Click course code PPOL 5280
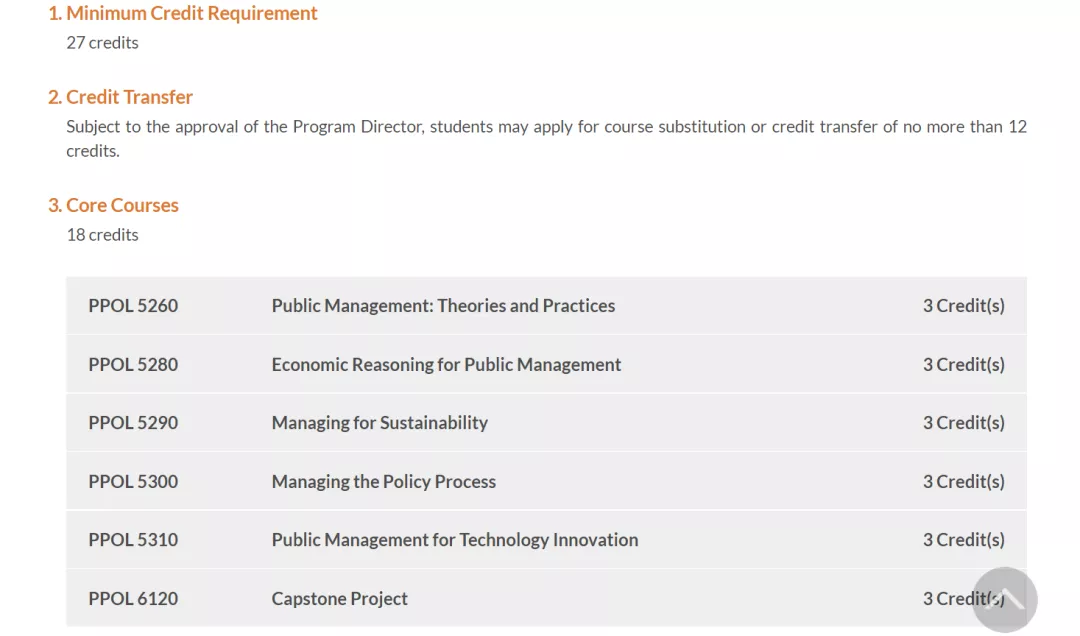The height and width of the screenshot is (636, 1080). (x=133, y=365)
